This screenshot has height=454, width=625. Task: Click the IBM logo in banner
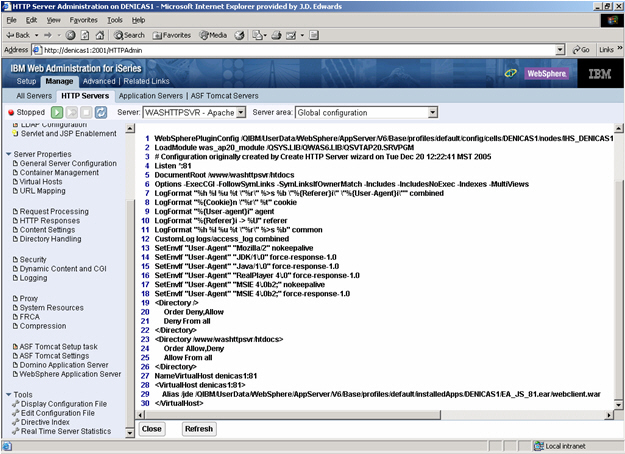click(600, 73)
